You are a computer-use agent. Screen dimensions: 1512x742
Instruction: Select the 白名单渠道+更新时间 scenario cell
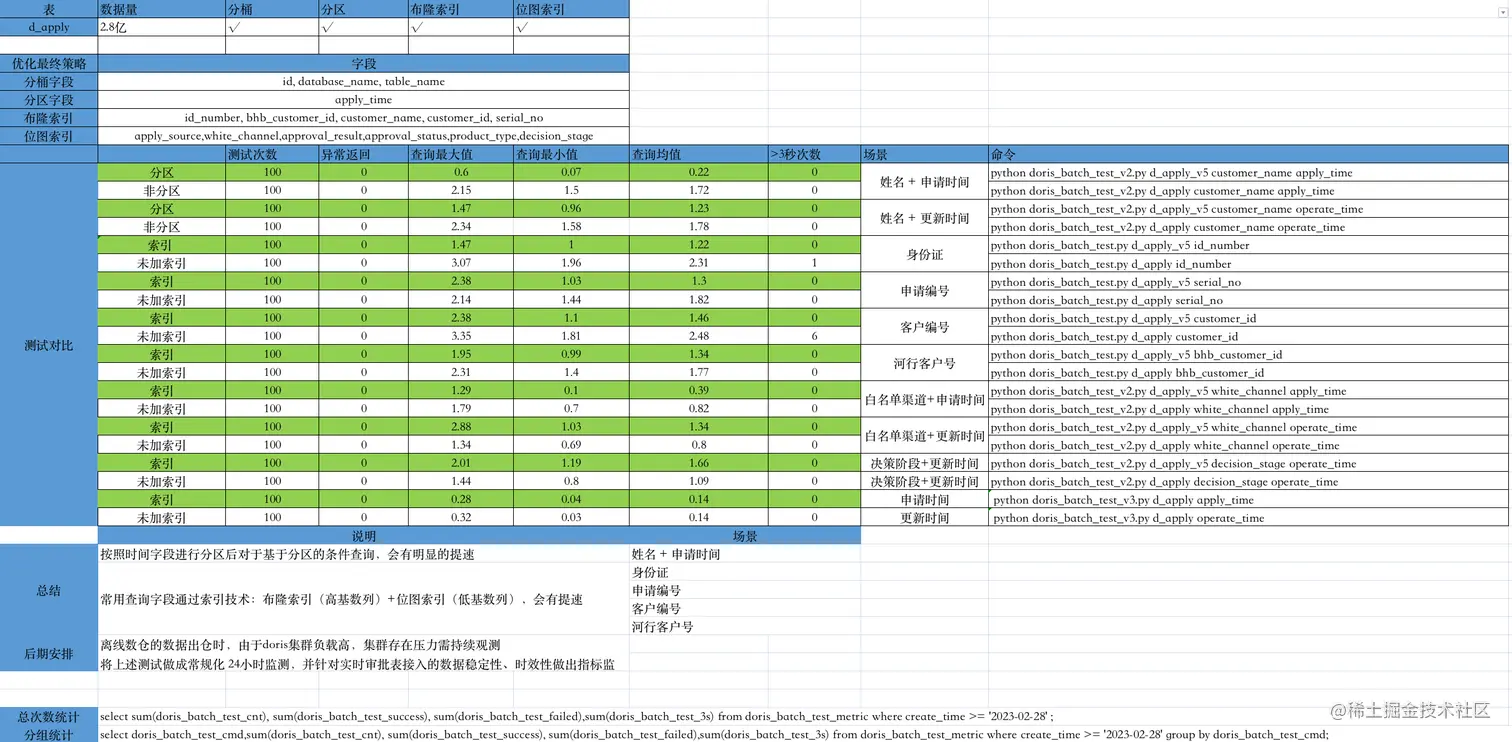pos(925,436)
